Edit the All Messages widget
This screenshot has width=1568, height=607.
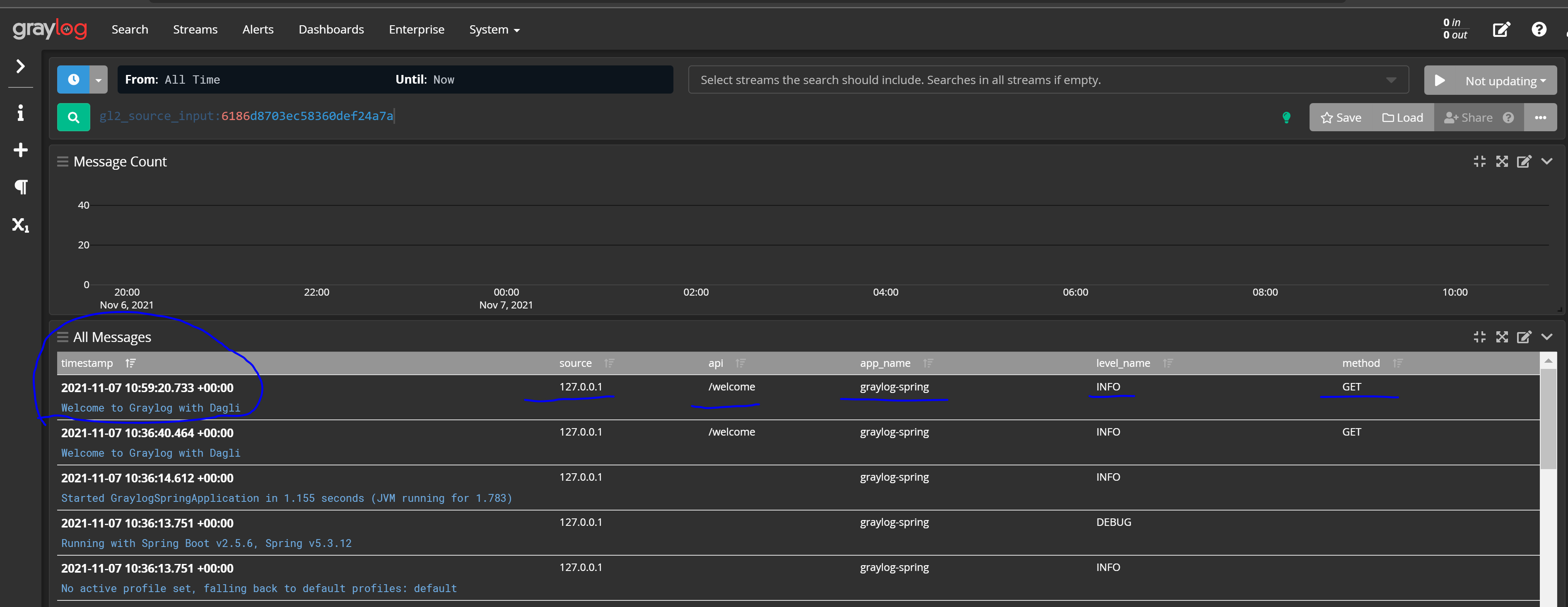tap(1524, 337)
